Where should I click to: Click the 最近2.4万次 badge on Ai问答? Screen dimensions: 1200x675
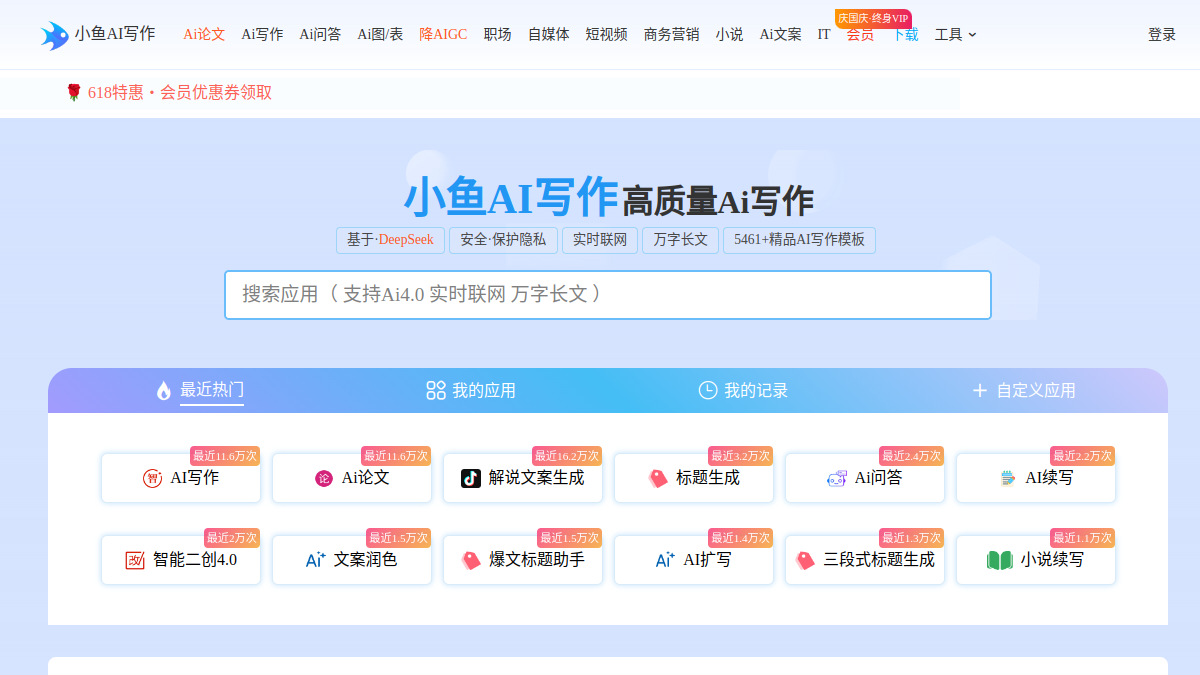coord(912,456)
